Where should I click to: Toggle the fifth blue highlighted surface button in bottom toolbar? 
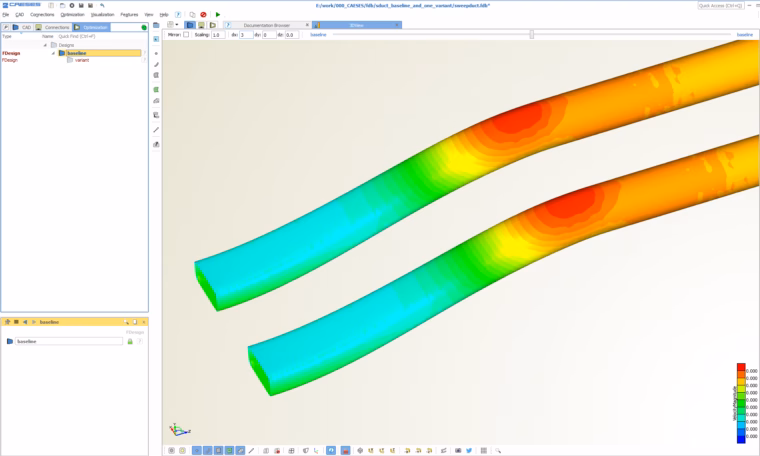[240, 451]
